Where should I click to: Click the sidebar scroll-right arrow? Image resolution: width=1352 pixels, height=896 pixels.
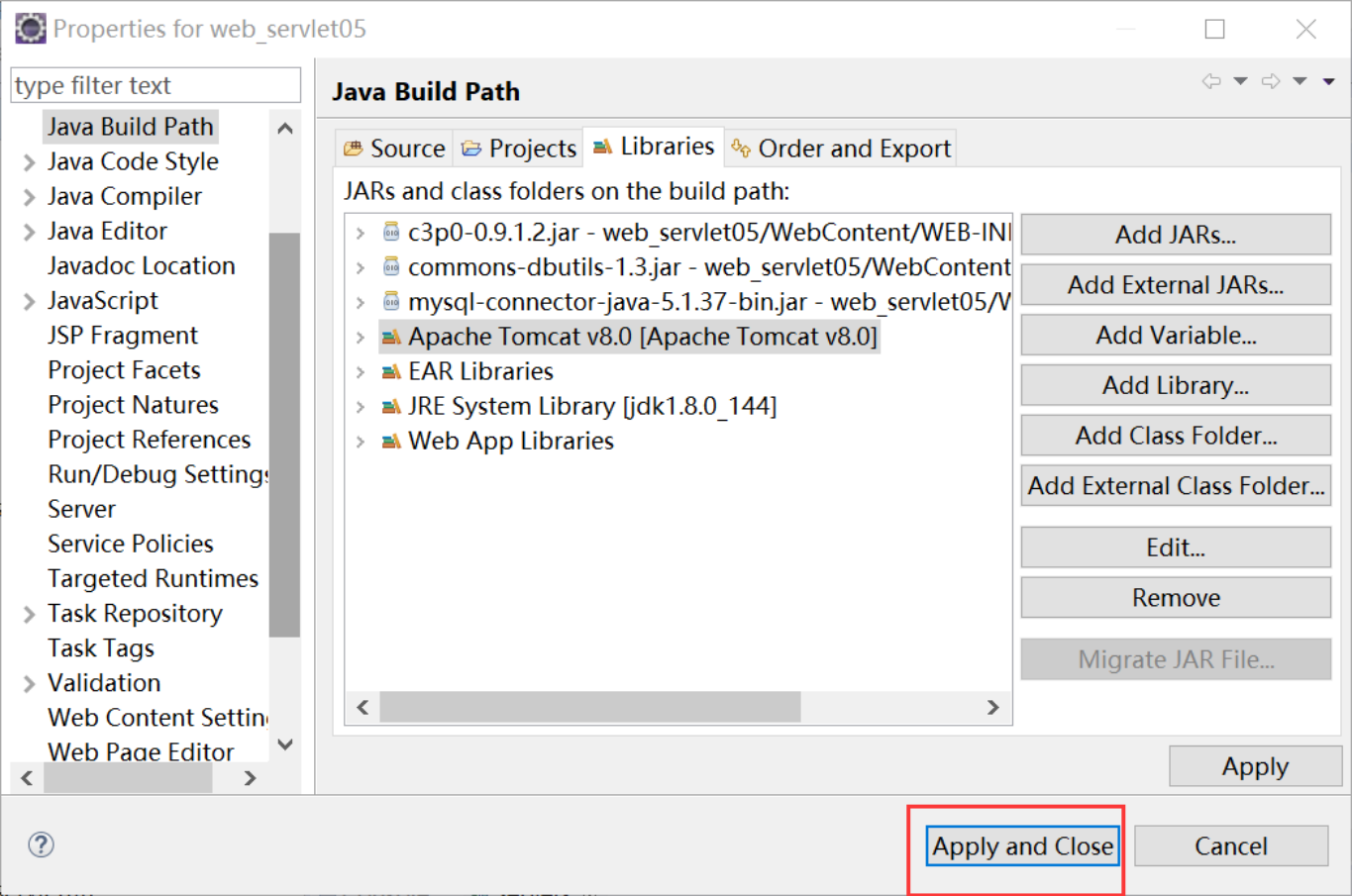coord(251,778)
